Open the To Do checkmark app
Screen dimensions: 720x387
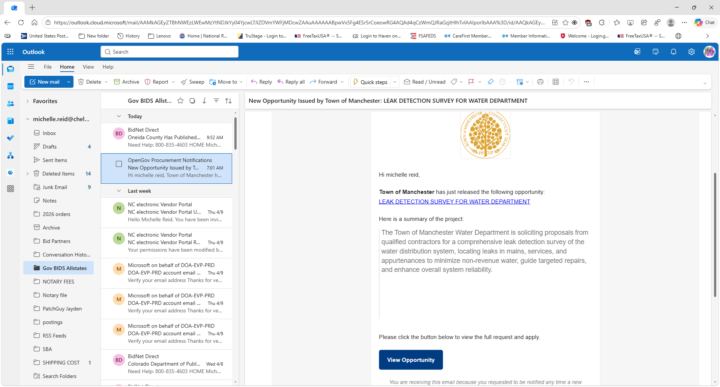pos(10,138)
